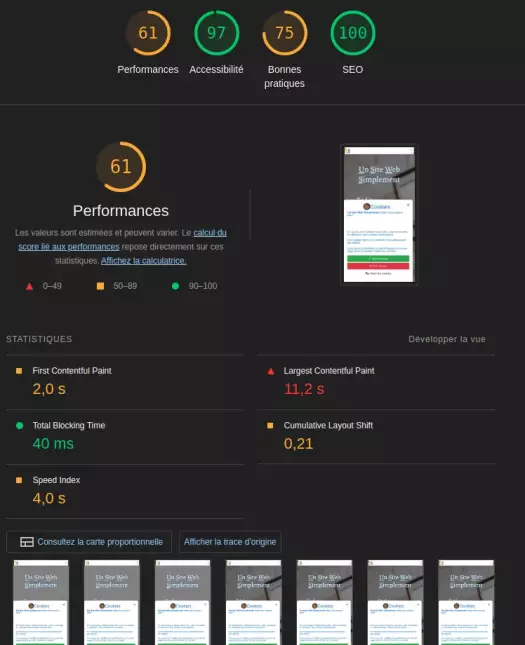The image size is (525, 645).
Task: Select the first filmstrip thumbnail
Action: pos(41,602)
